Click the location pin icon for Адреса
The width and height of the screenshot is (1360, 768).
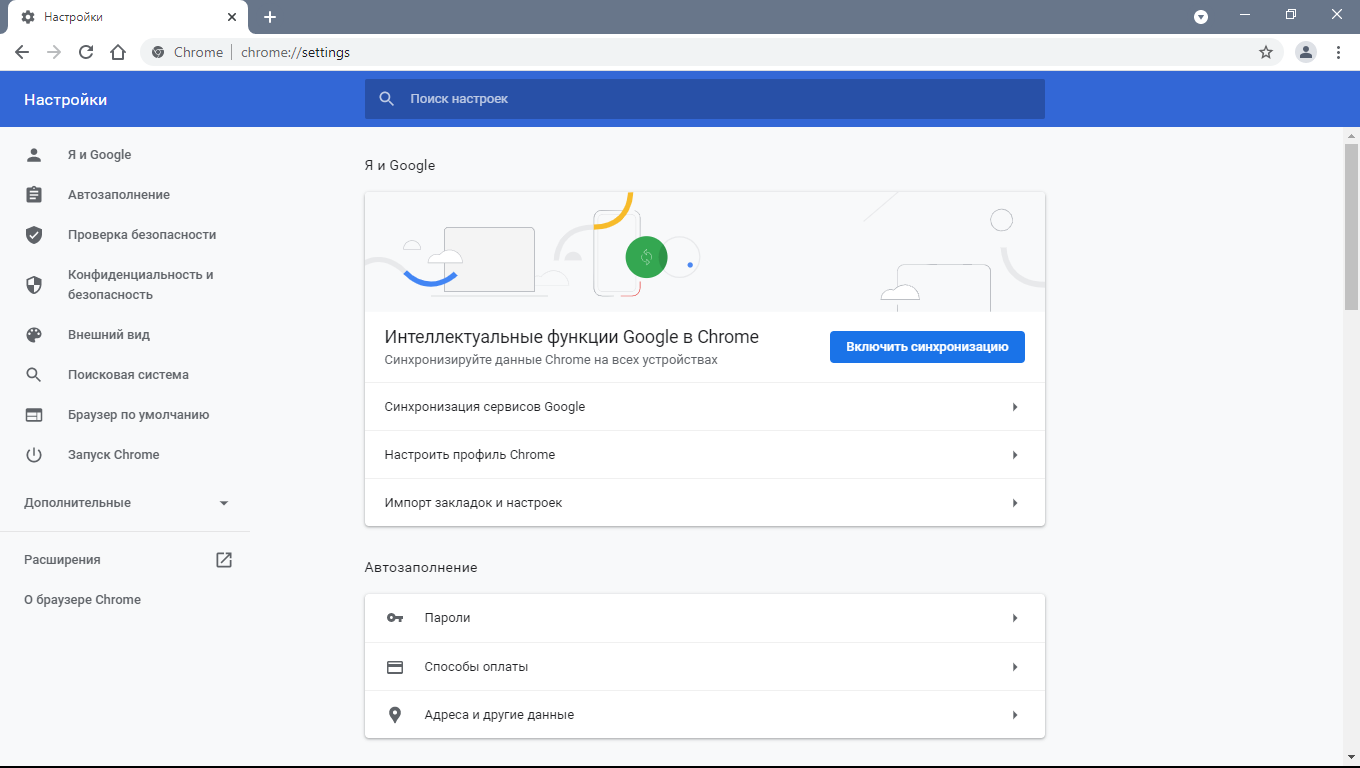click(x=395, y=715)
